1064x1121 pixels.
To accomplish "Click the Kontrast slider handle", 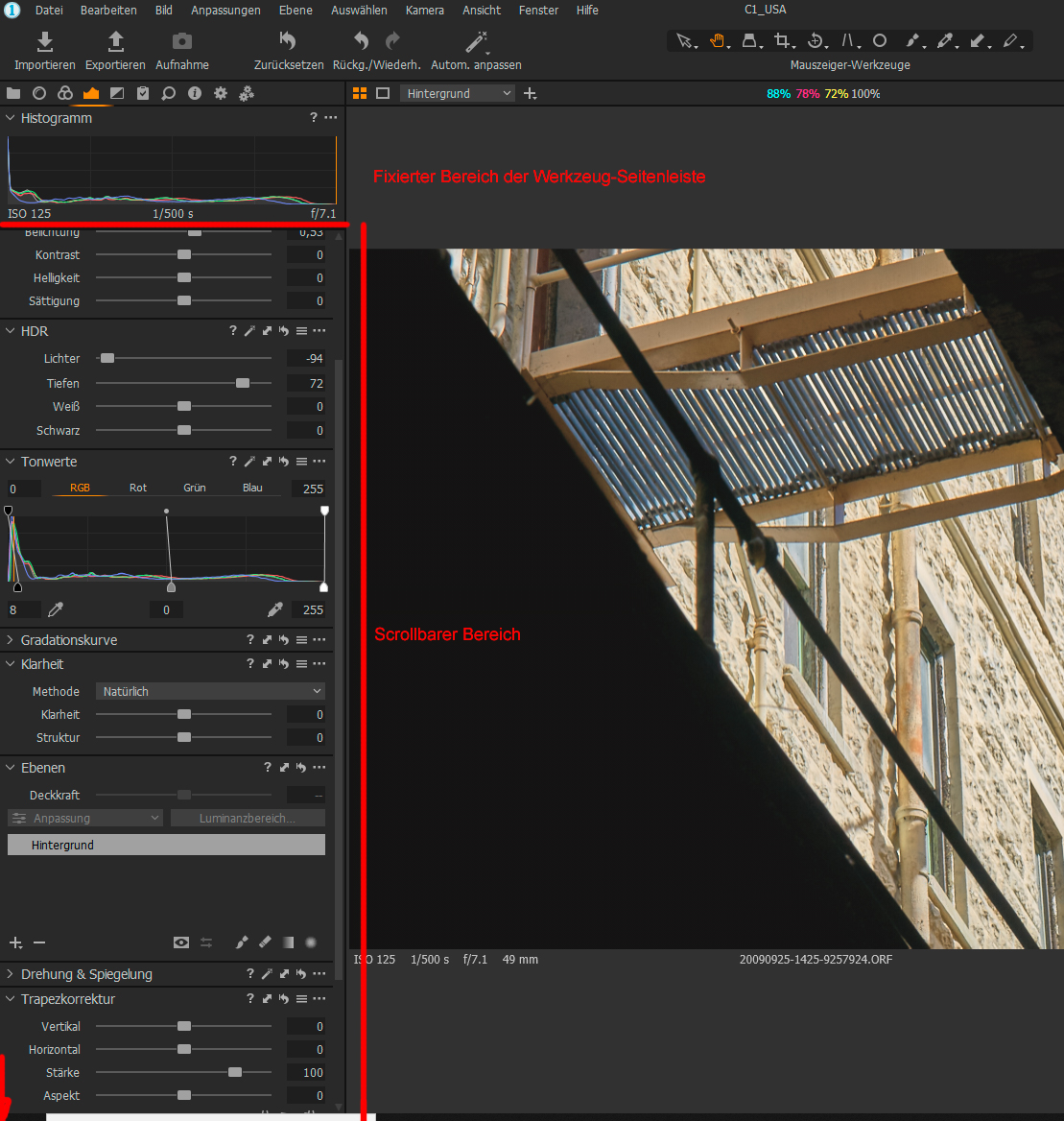I will (x=184, y=254).
